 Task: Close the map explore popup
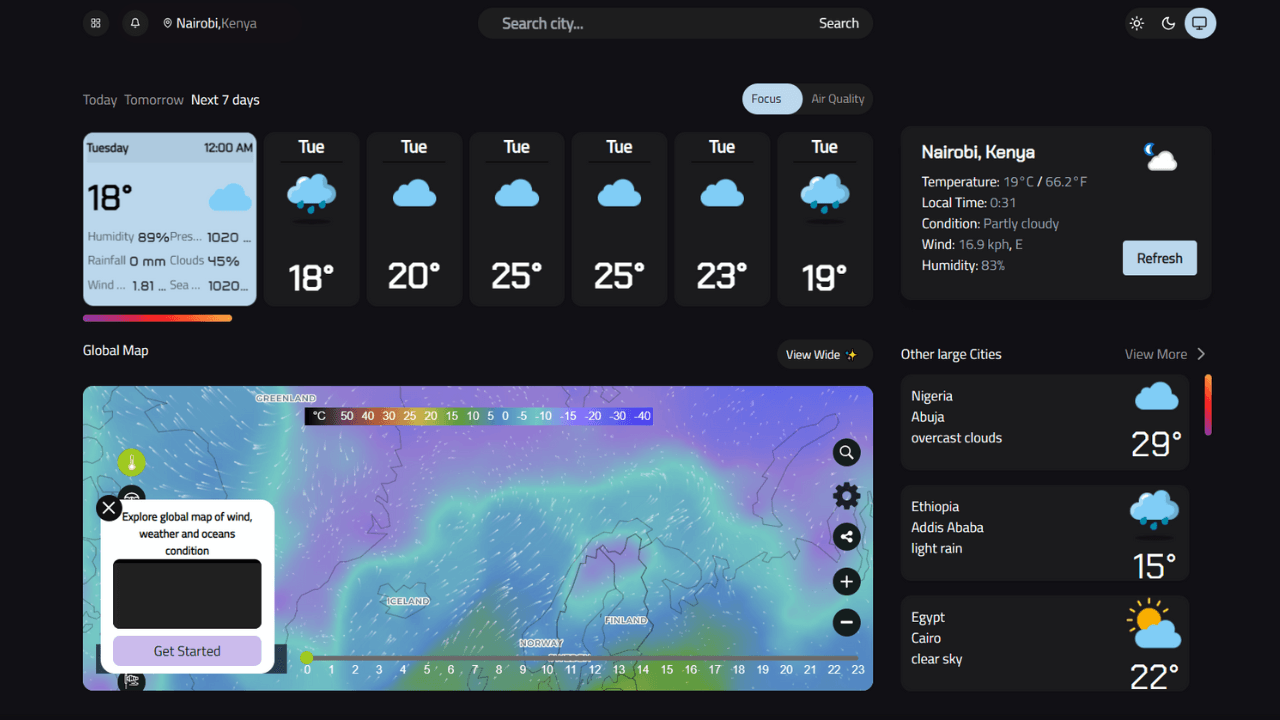[109, 508]
